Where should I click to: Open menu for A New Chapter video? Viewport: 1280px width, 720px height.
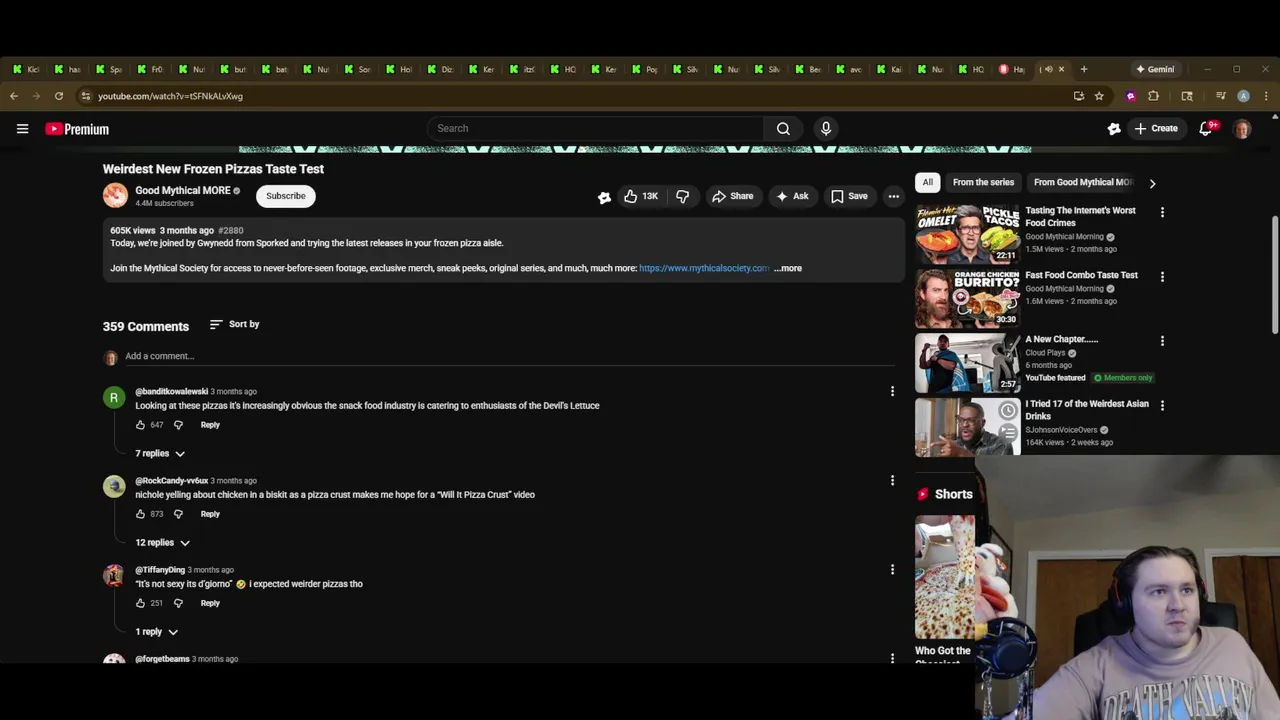coord(1162,341)
